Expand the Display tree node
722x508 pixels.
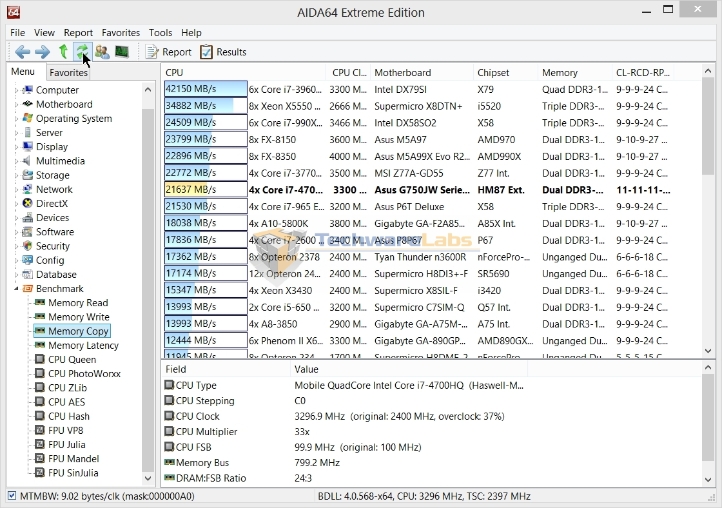[x=16, y=147]
